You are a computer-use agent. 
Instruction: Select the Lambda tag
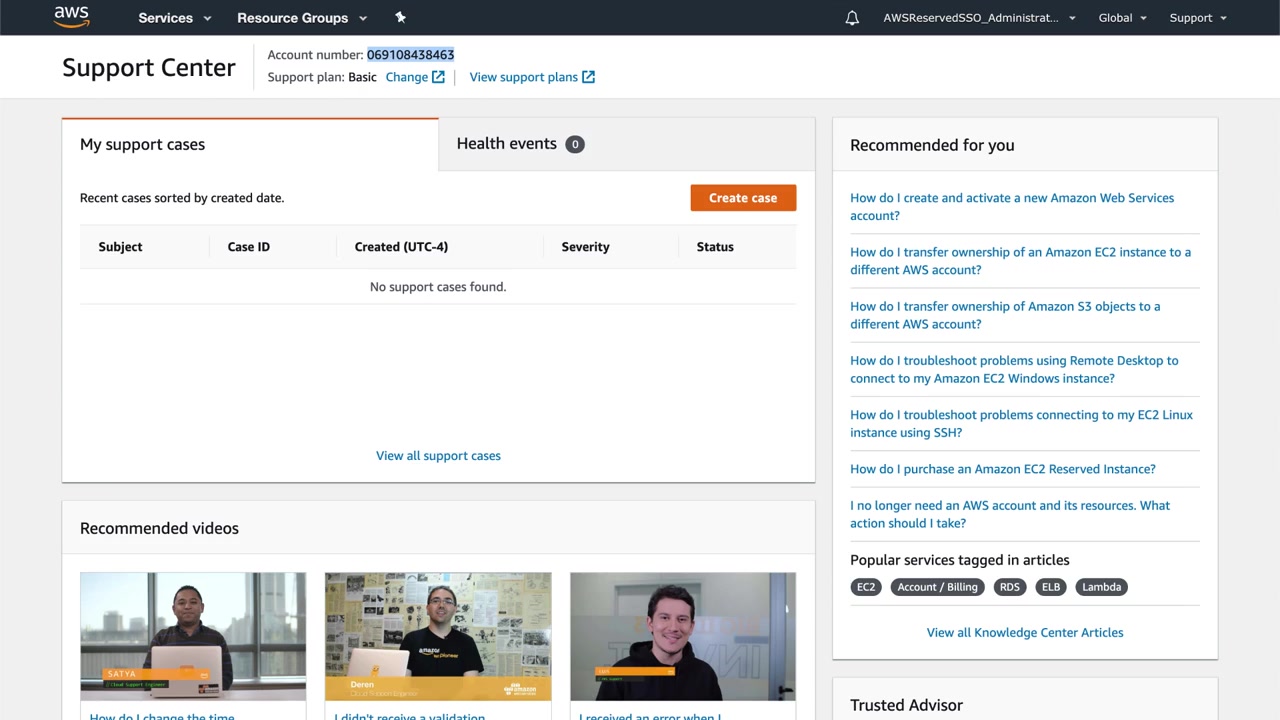click(1101, 587)
